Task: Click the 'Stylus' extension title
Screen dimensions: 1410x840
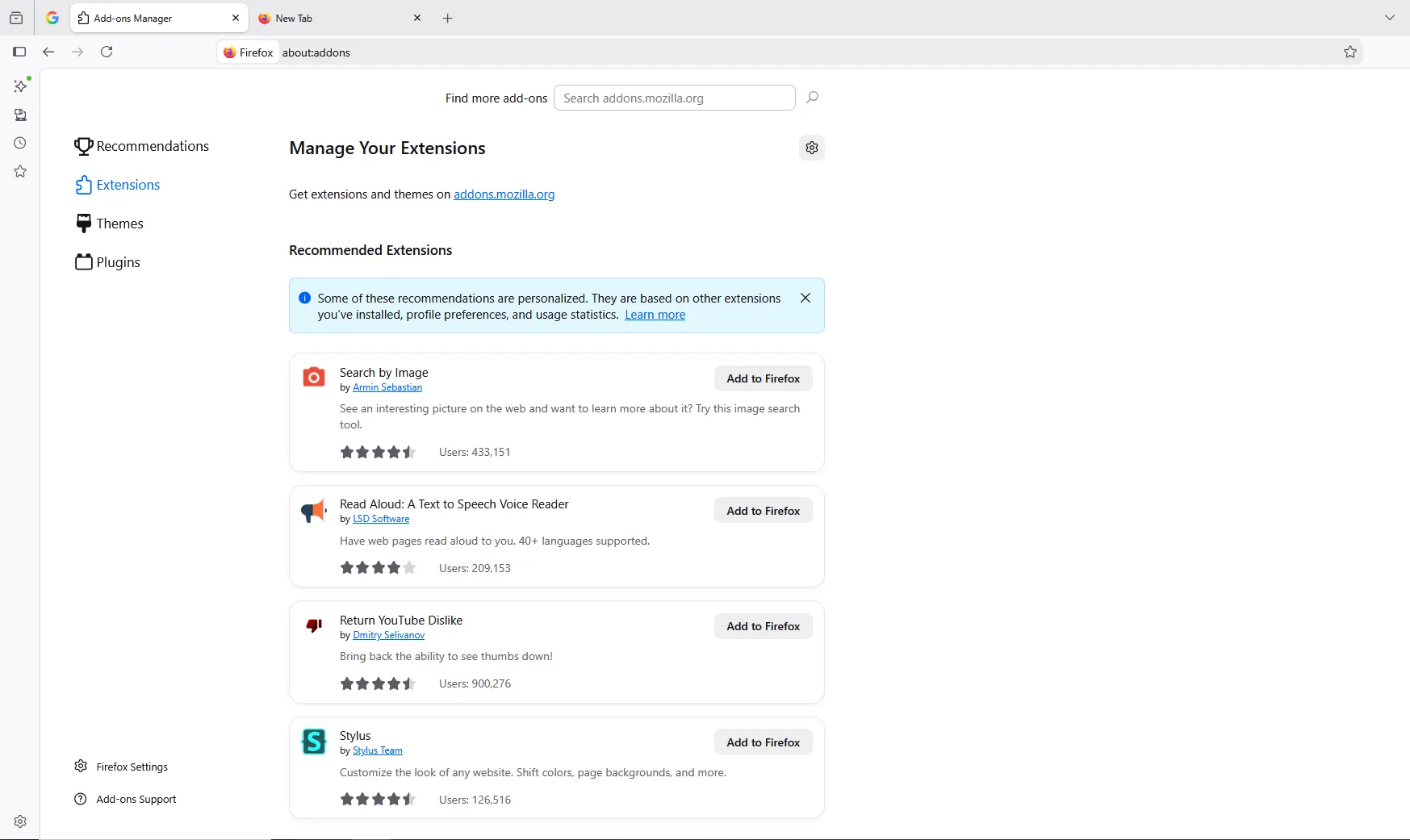Action: (355, 736)
